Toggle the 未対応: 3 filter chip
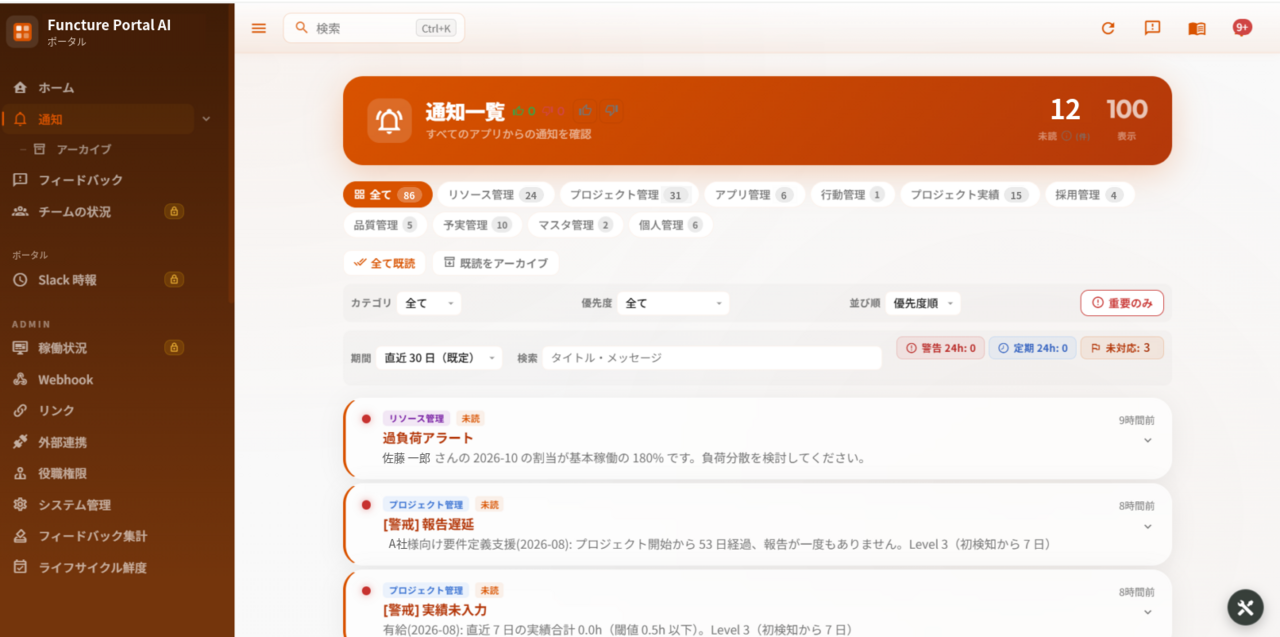The height and width of the screenshot is (637, 1280). click(x=1122, y=348)
